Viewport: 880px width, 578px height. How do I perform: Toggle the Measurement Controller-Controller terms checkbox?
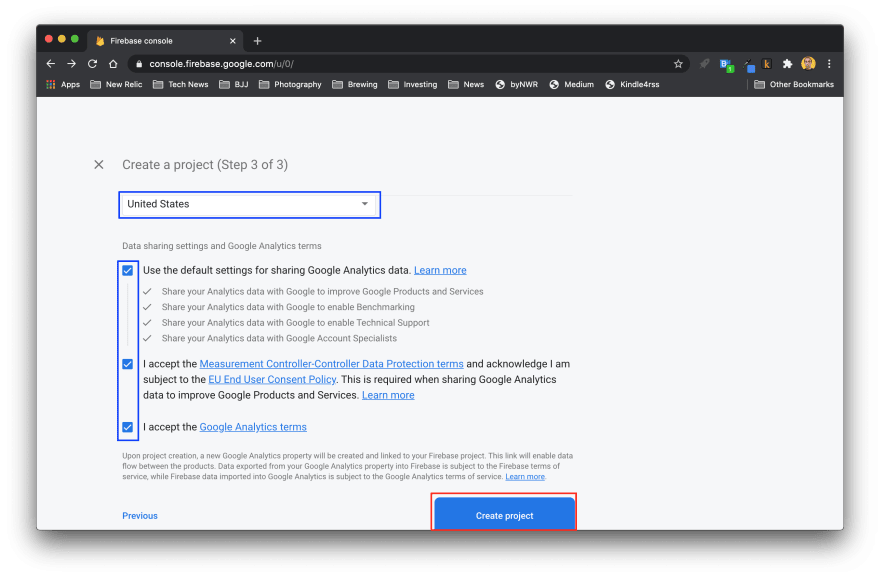point(127,364)
